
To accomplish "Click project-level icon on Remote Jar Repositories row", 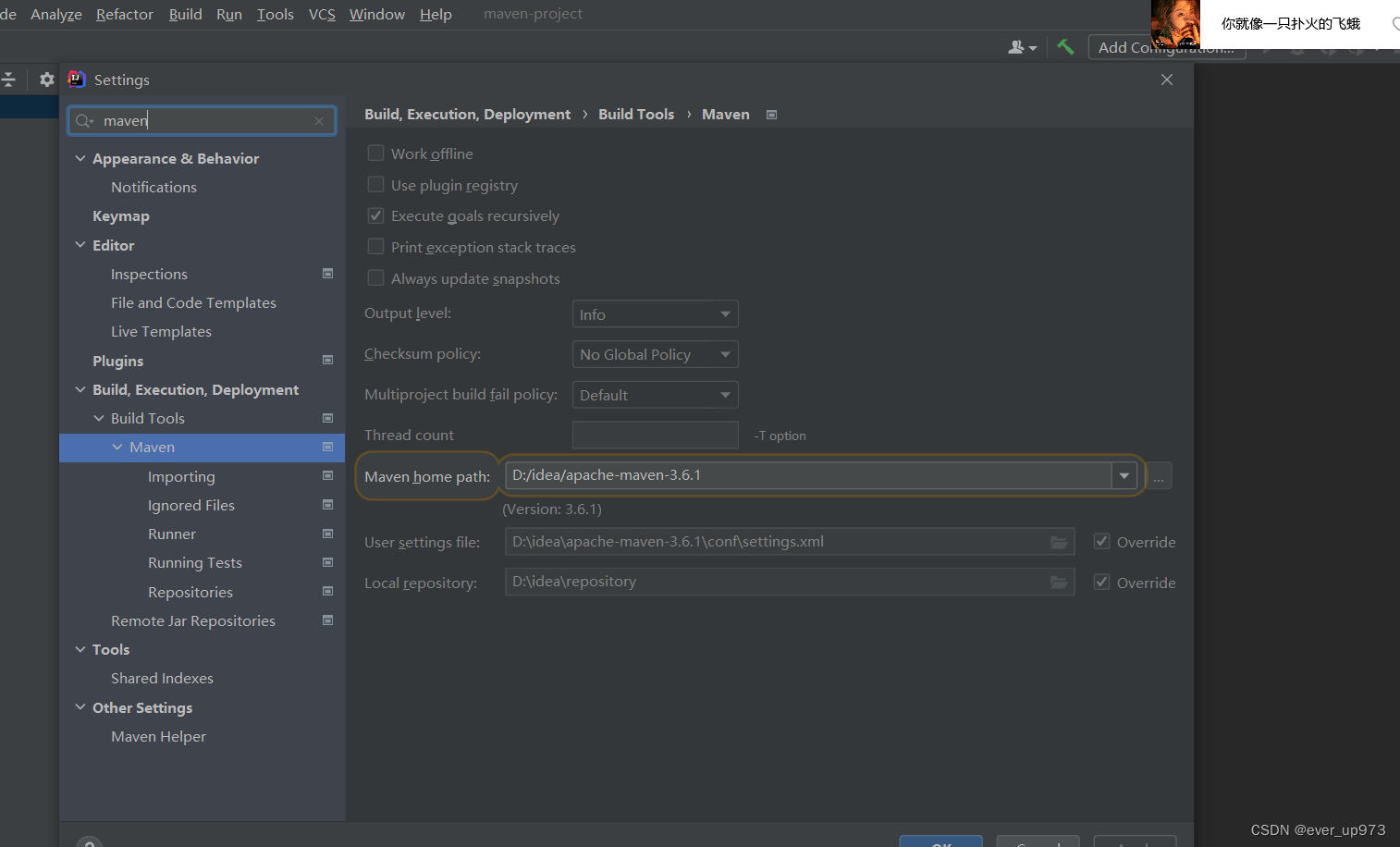I will click(327, 620).
